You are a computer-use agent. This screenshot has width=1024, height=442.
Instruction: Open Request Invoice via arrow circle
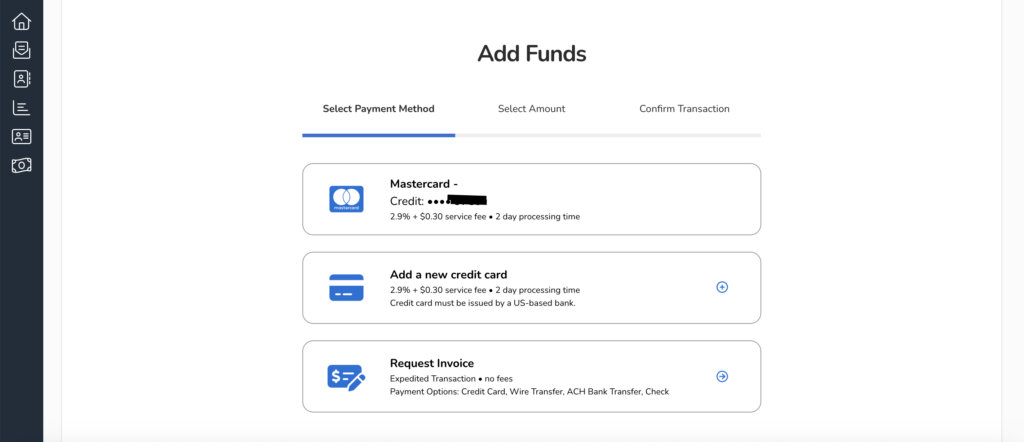click(x=722, y=377)
